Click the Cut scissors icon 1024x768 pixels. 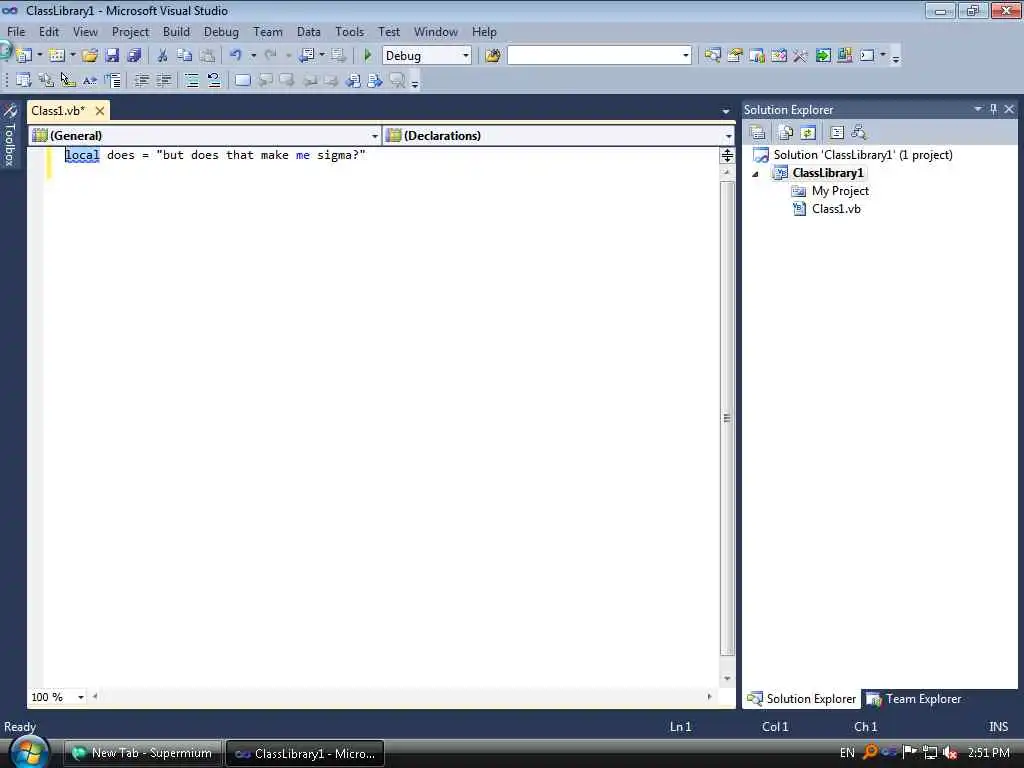point(163,56)
